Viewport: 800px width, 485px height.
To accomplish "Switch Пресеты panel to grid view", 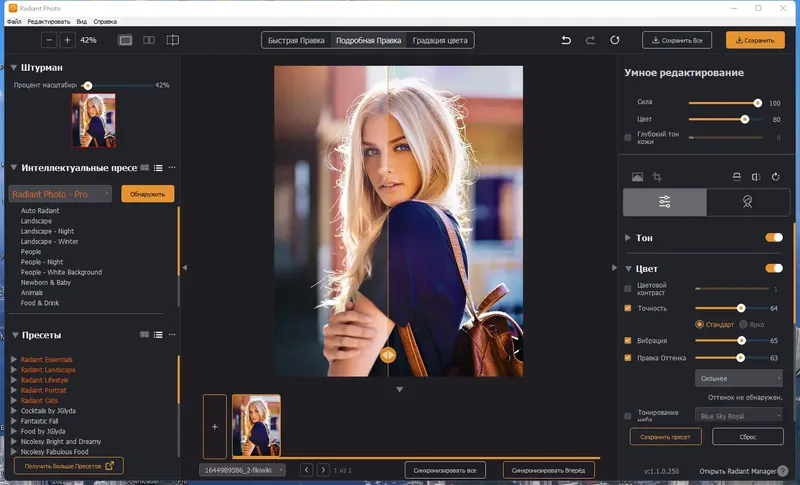I will coord(145,335).
